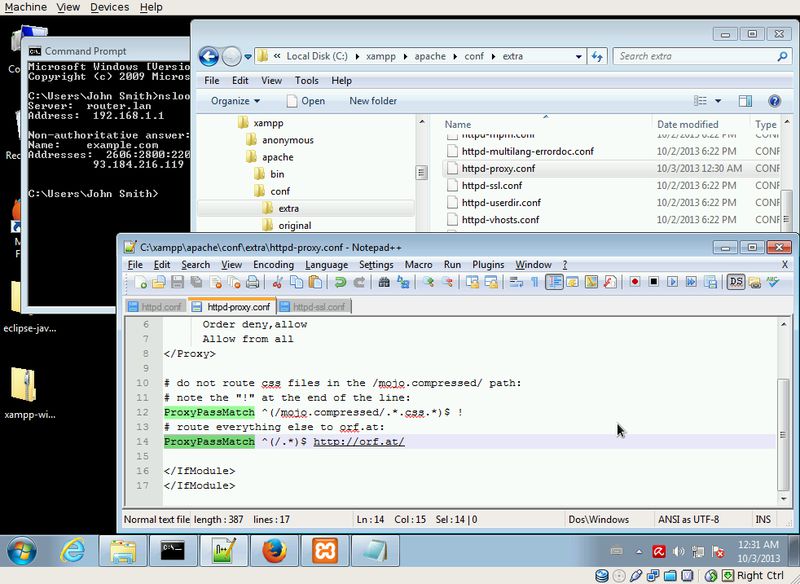Click the Save icon in Notepad++ toolbar

[x=177, y=283]
